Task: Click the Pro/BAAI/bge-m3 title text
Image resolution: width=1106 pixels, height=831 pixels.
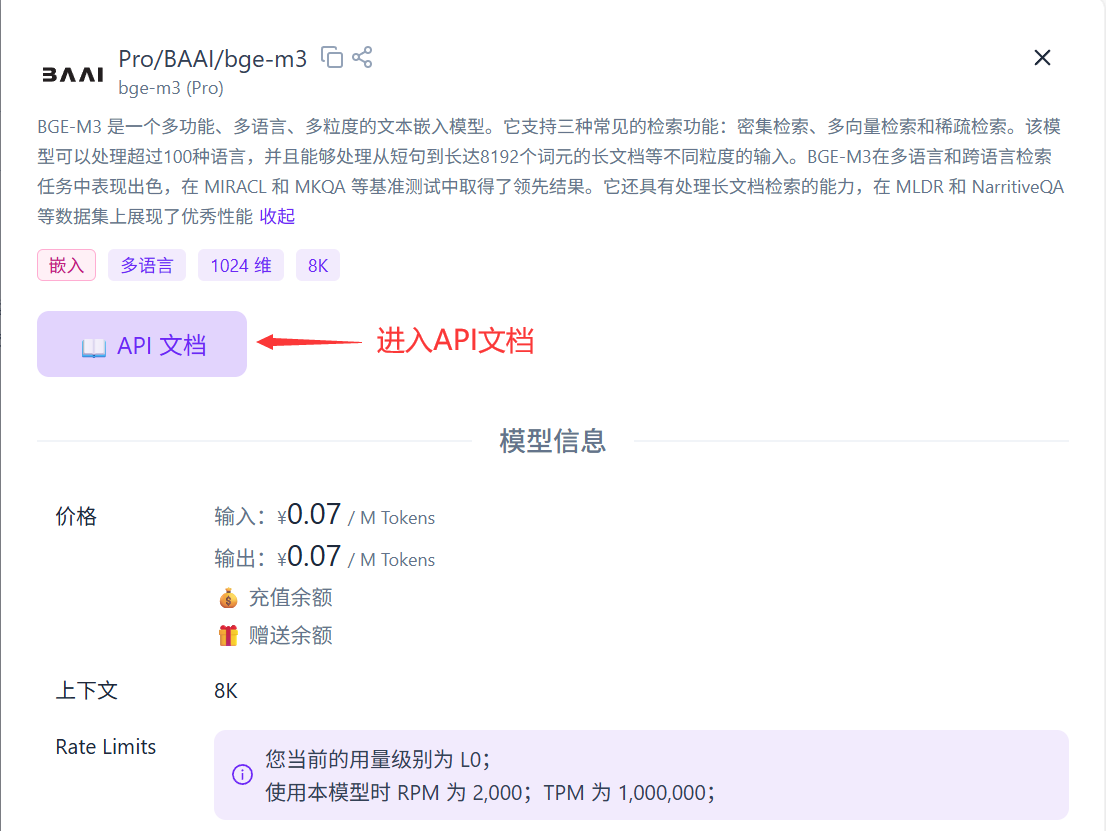Action: (x=212, y=59)
